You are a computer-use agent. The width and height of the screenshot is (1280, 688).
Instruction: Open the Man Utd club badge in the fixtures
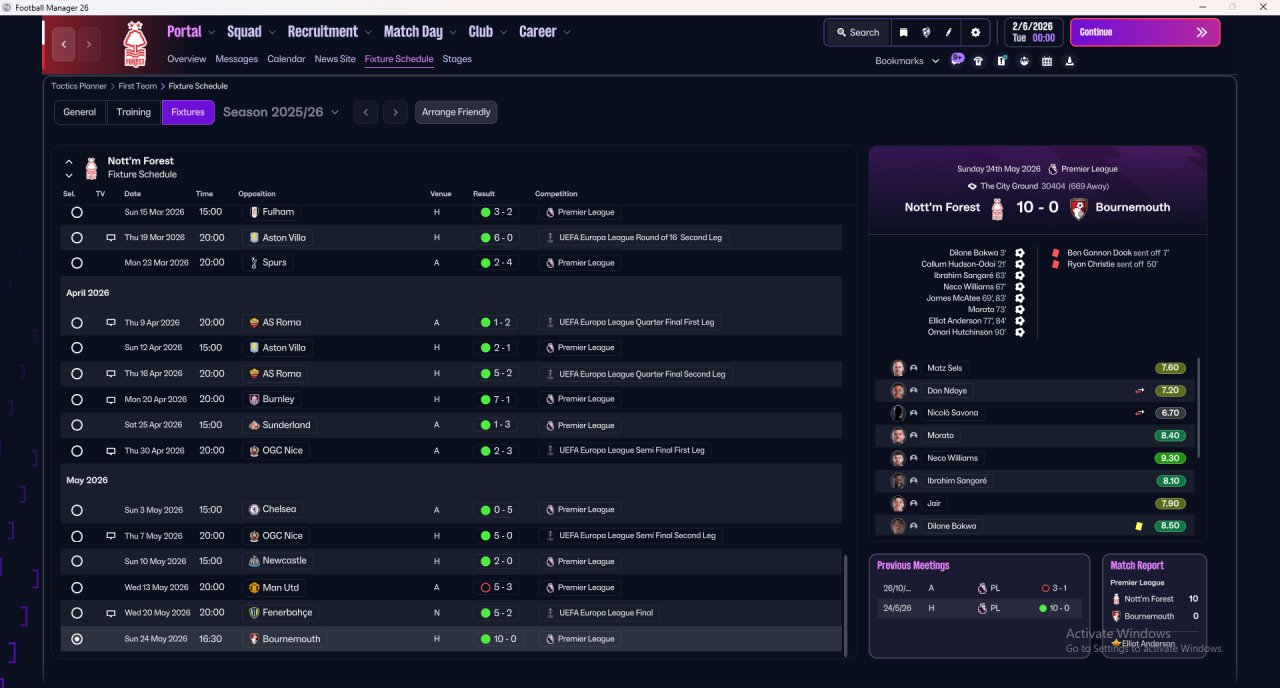tap(253, 588)
